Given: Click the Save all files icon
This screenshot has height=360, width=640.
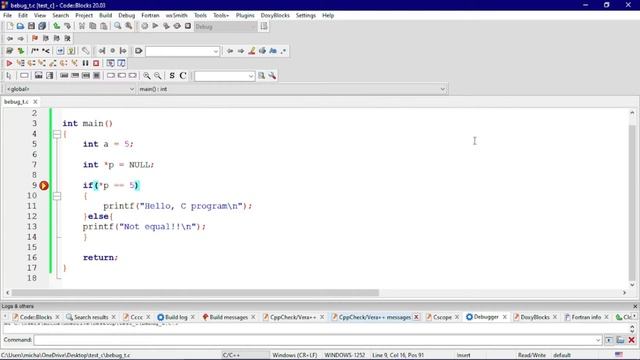Looking at the screenshot, I should click(x=42, y=26).
